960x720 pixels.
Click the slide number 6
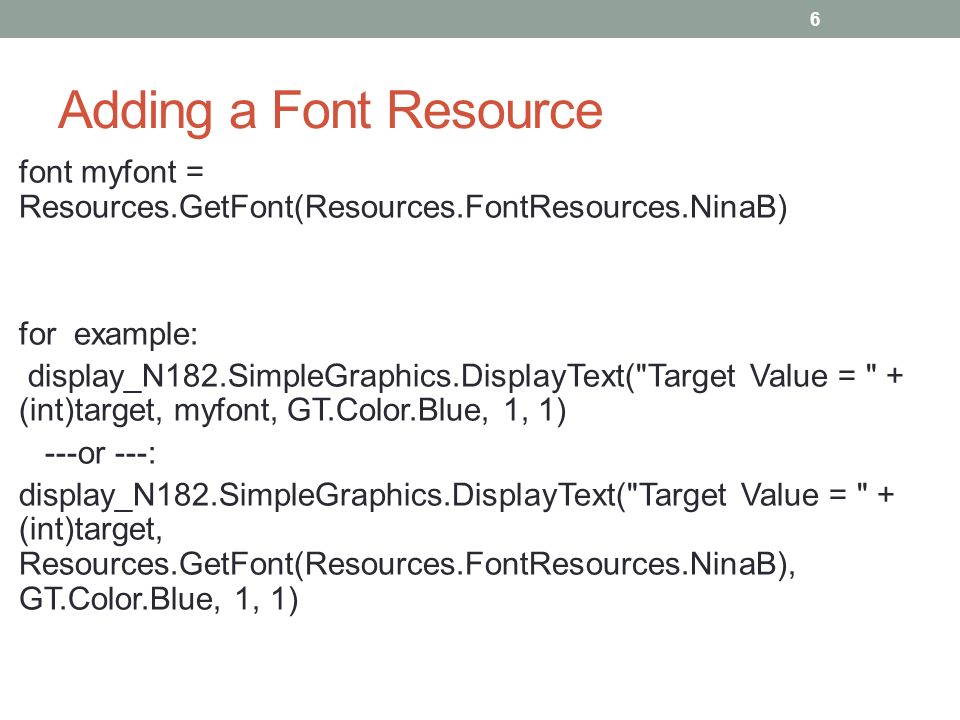[x=814, y=19]
